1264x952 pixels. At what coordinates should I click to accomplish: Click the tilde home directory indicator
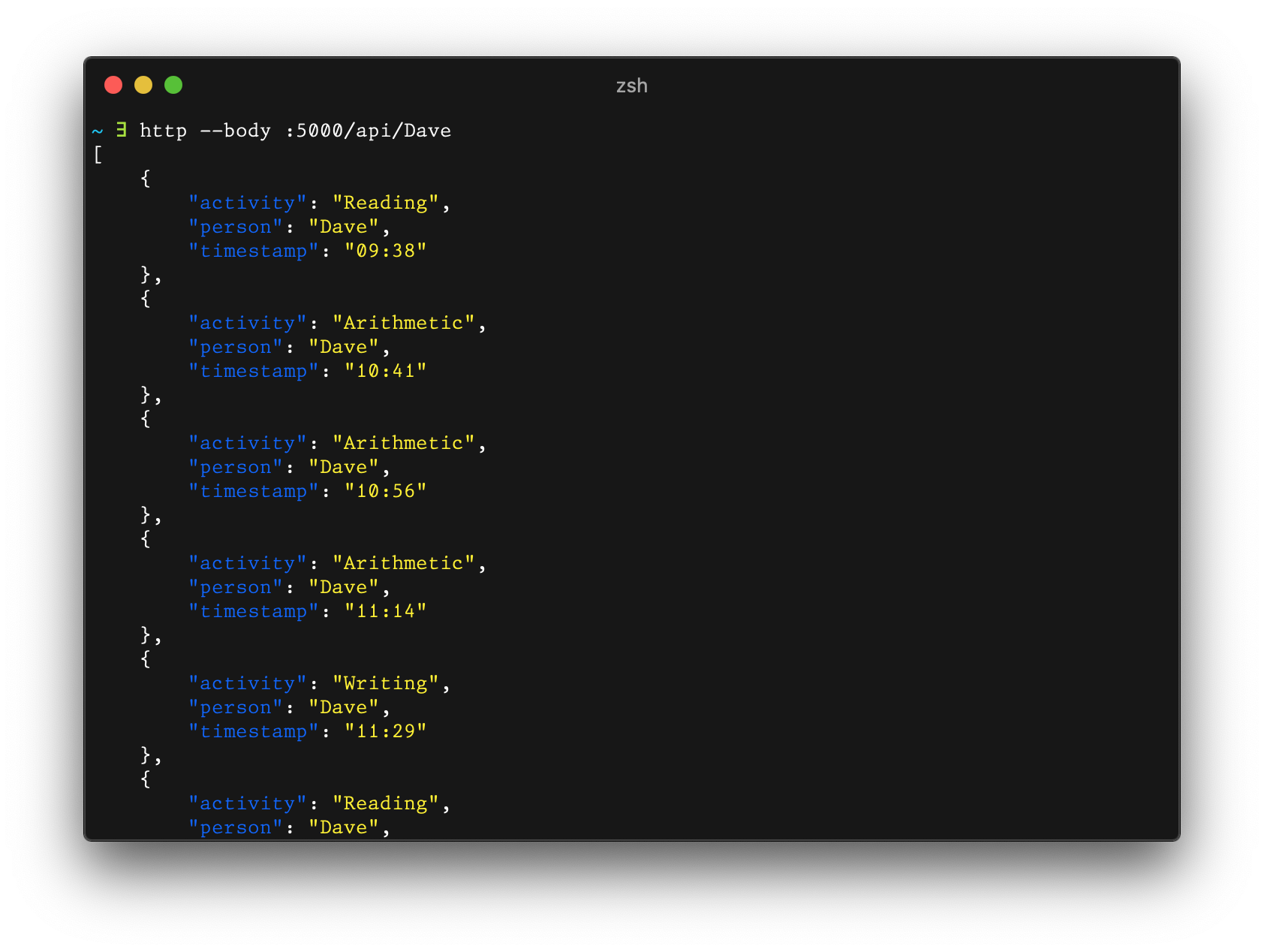click(x=96, y=130)
